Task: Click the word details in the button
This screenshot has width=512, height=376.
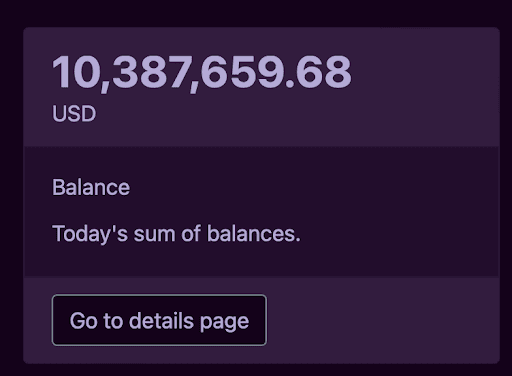Action: pos(161,321)
